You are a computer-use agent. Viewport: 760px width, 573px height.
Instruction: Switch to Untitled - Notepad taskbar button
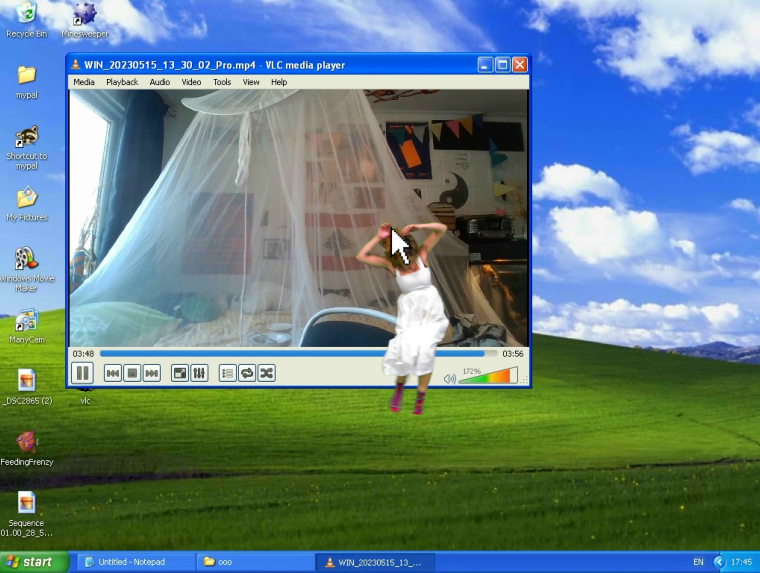point(136,562)
